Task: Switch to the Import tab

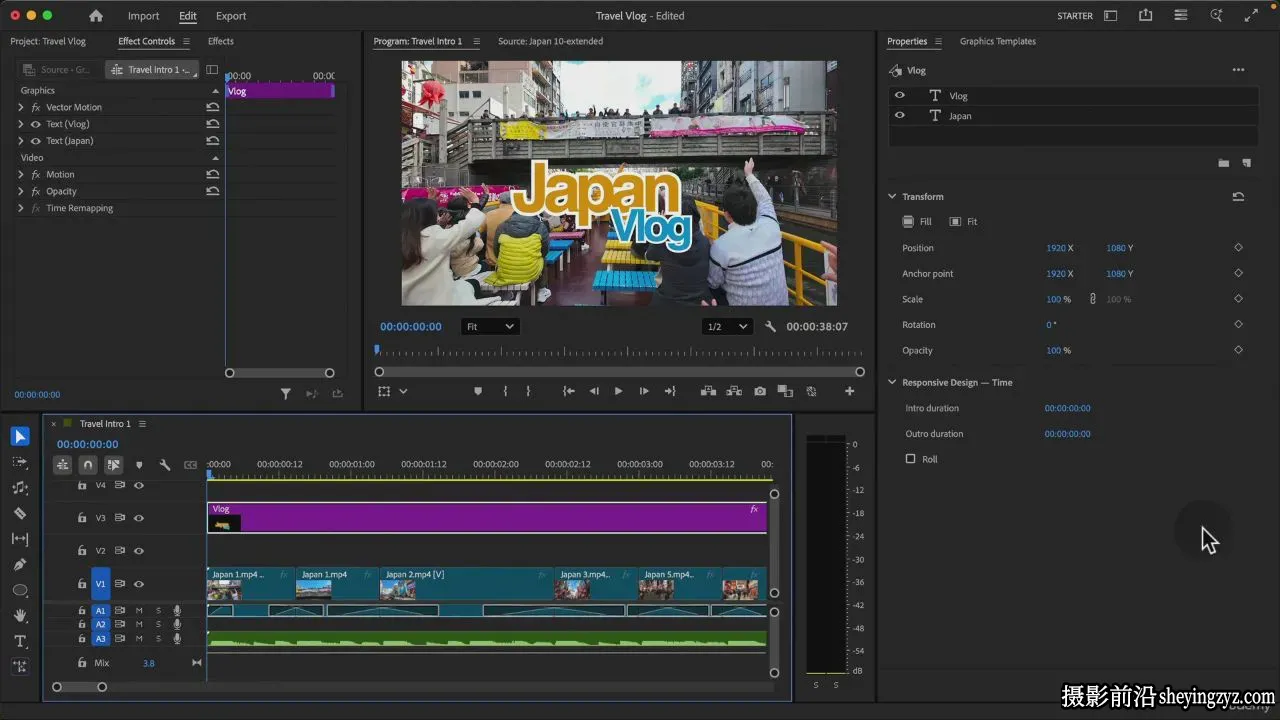Action: coord(143,16)
